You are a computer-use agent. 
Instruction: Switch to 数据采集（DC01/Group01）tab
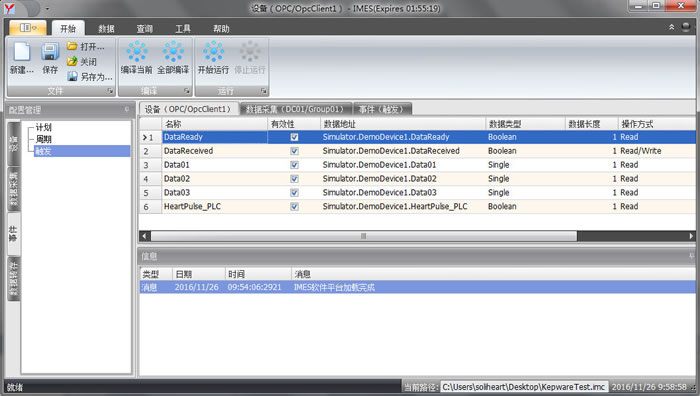pyautogui.click(x=296, y=109)
